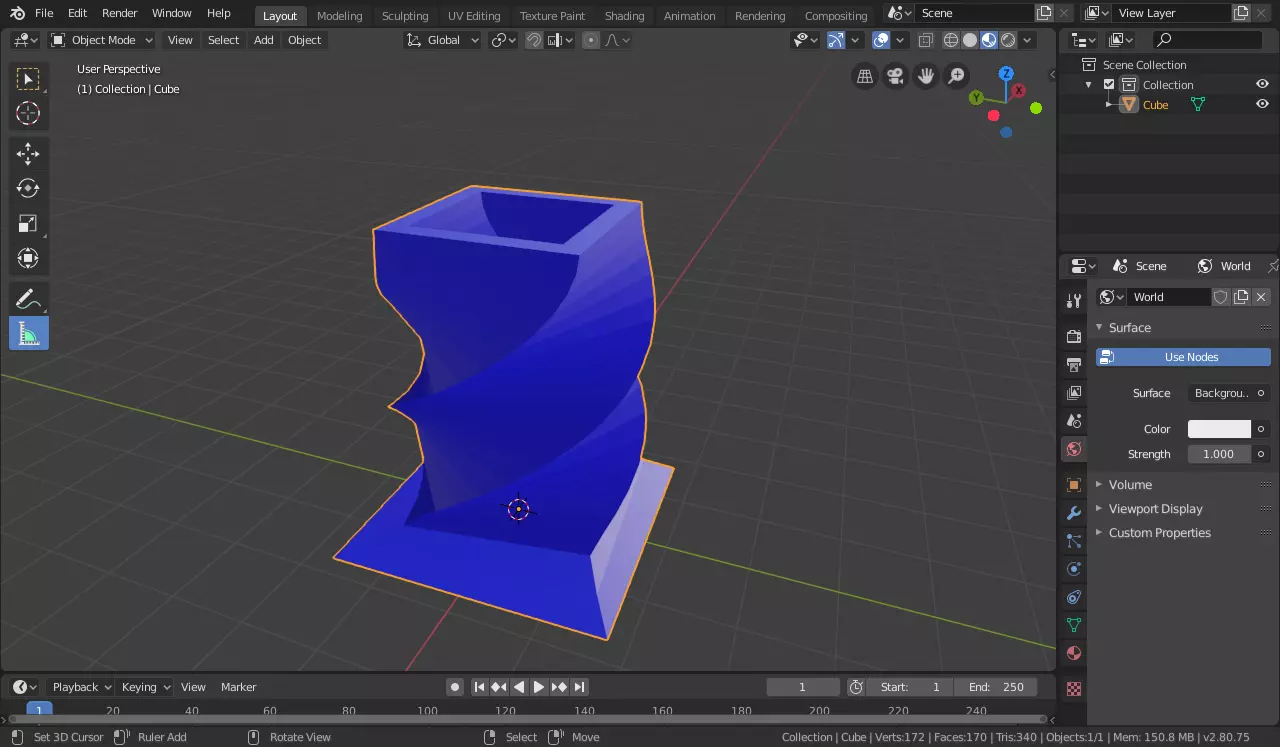Open the Add menu in viewport header

[x=263, y=40]
